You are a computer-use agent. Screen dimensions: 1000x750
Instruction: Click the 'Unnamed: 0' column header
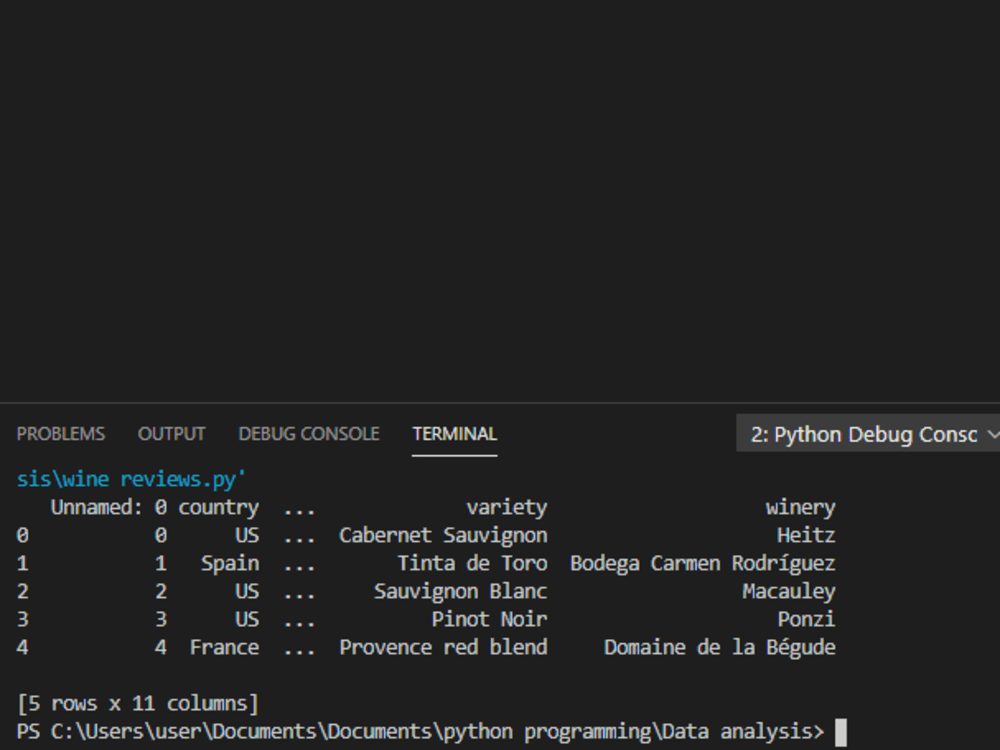(109, 508)
